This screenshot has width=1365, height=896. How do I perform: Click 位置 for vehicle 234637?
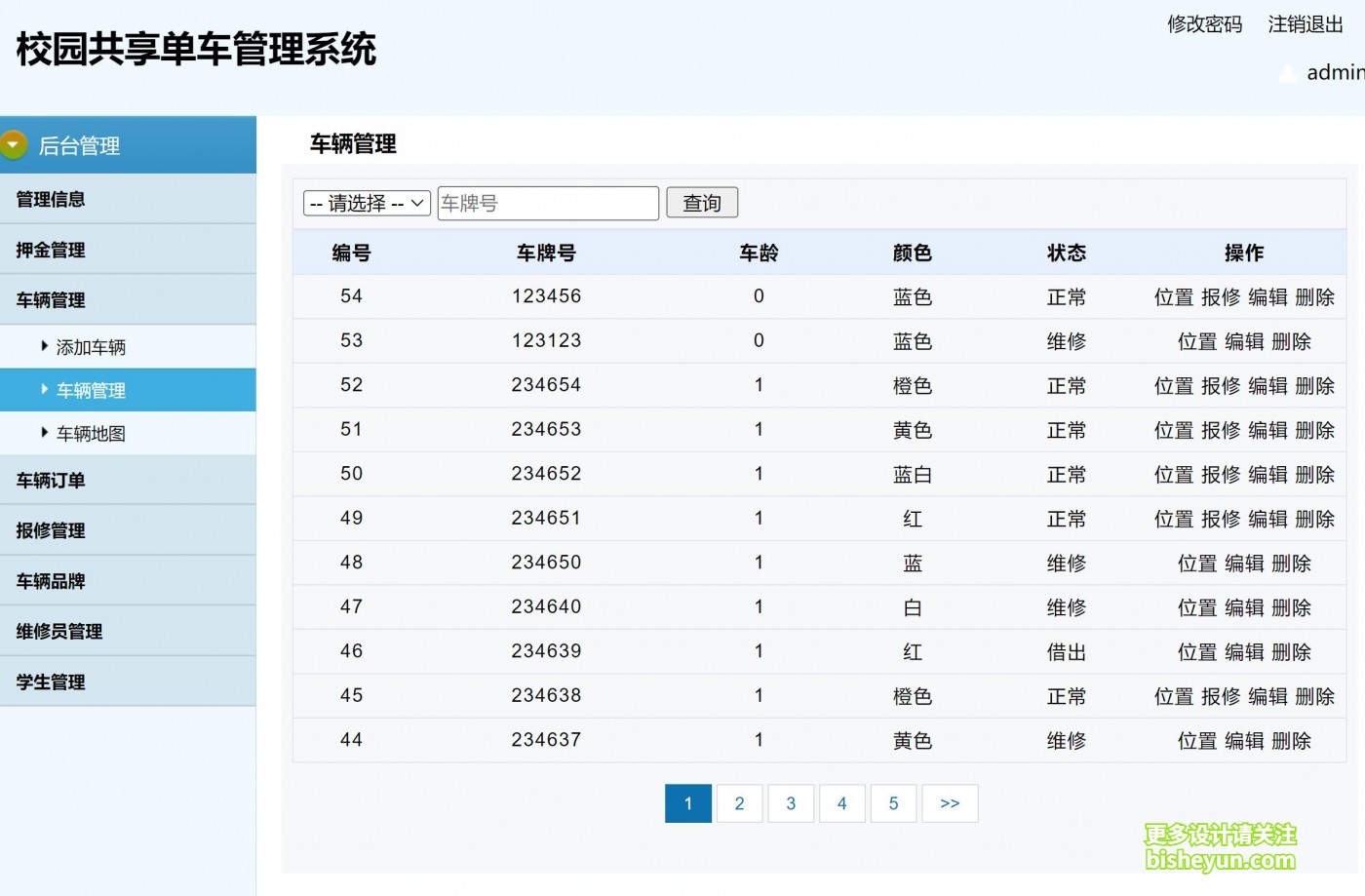[x=1196, y=741]
